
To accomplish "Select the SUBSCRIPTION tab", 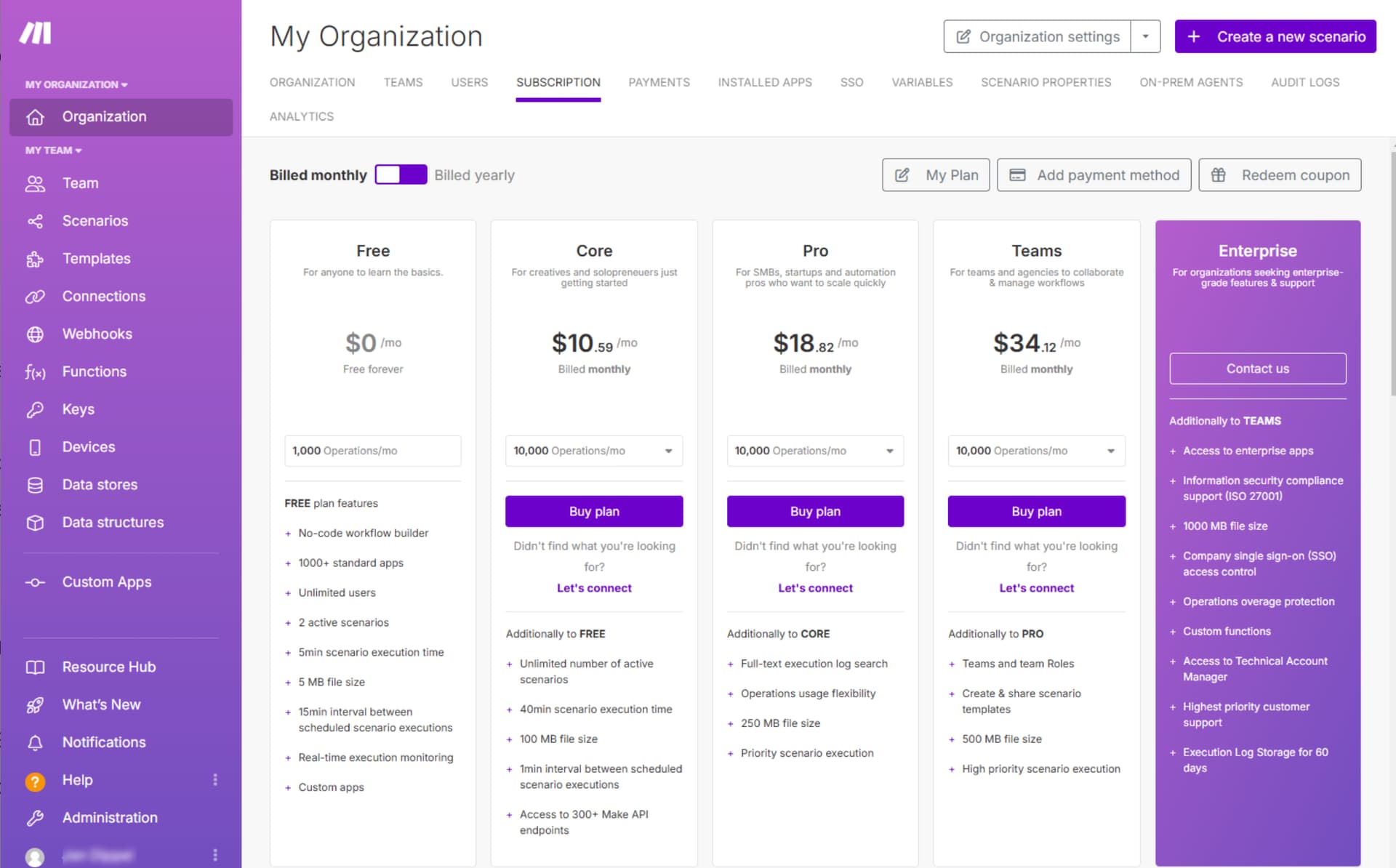I will point(558,82).
